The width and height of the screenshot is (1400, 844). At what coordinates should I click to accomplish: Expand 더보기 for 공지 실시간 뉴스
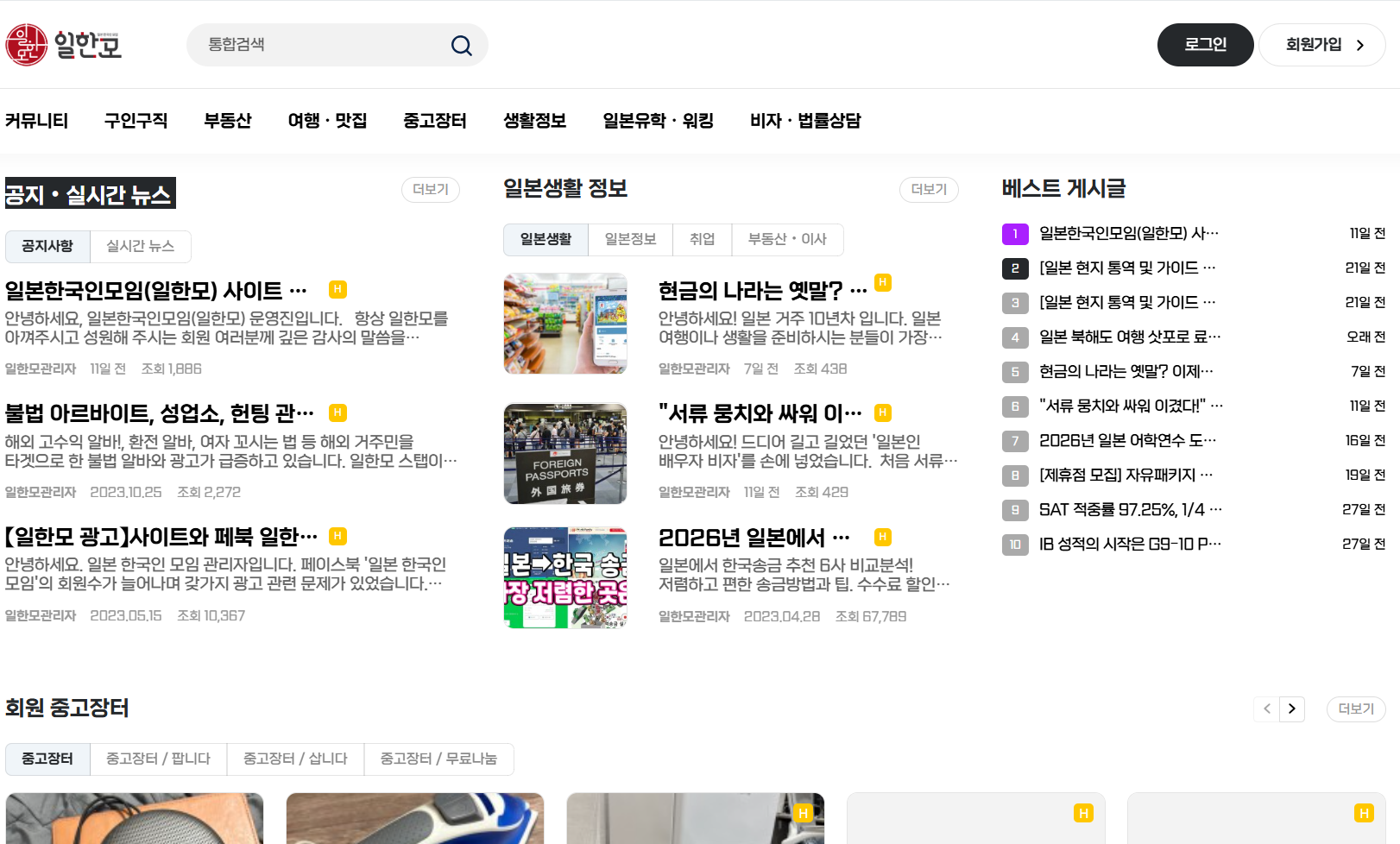coord(430,190)
